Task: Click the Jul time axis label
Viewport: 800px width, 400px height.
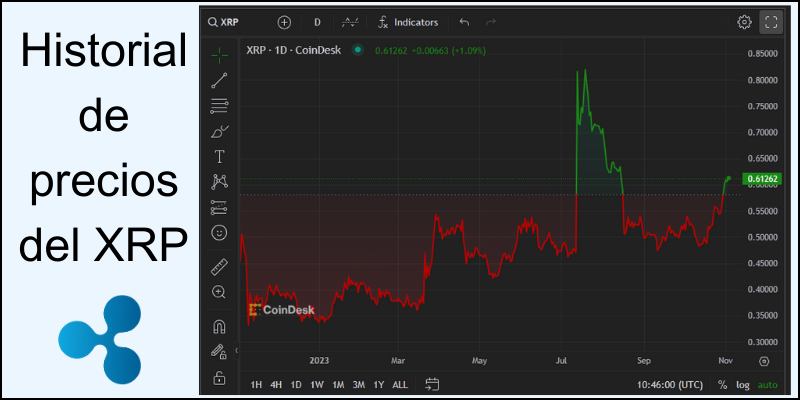Action: pyautogui.click(x=562, y=361)
